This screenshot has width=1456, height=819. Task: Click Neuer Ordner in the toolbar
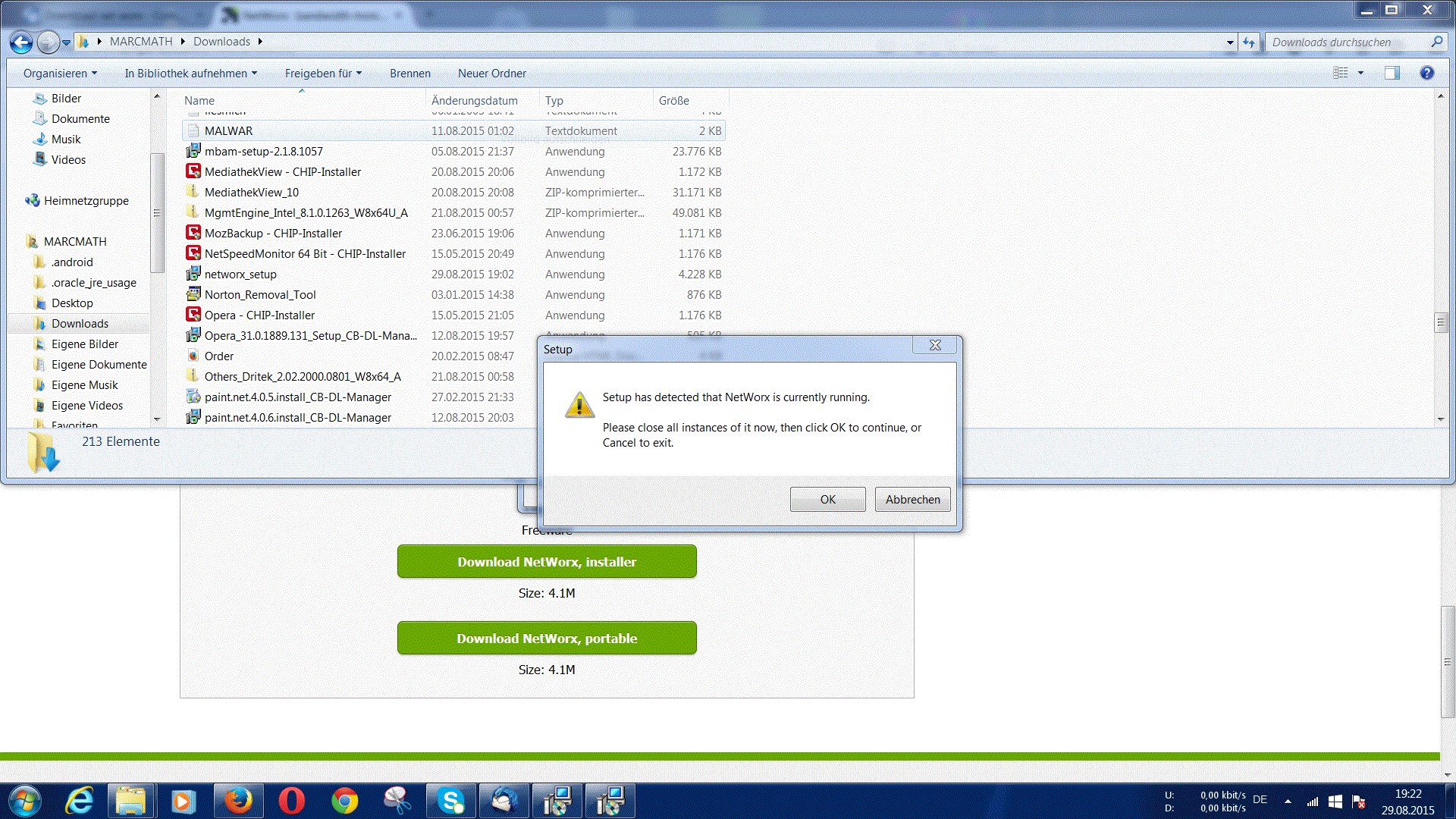pos(491,74)
